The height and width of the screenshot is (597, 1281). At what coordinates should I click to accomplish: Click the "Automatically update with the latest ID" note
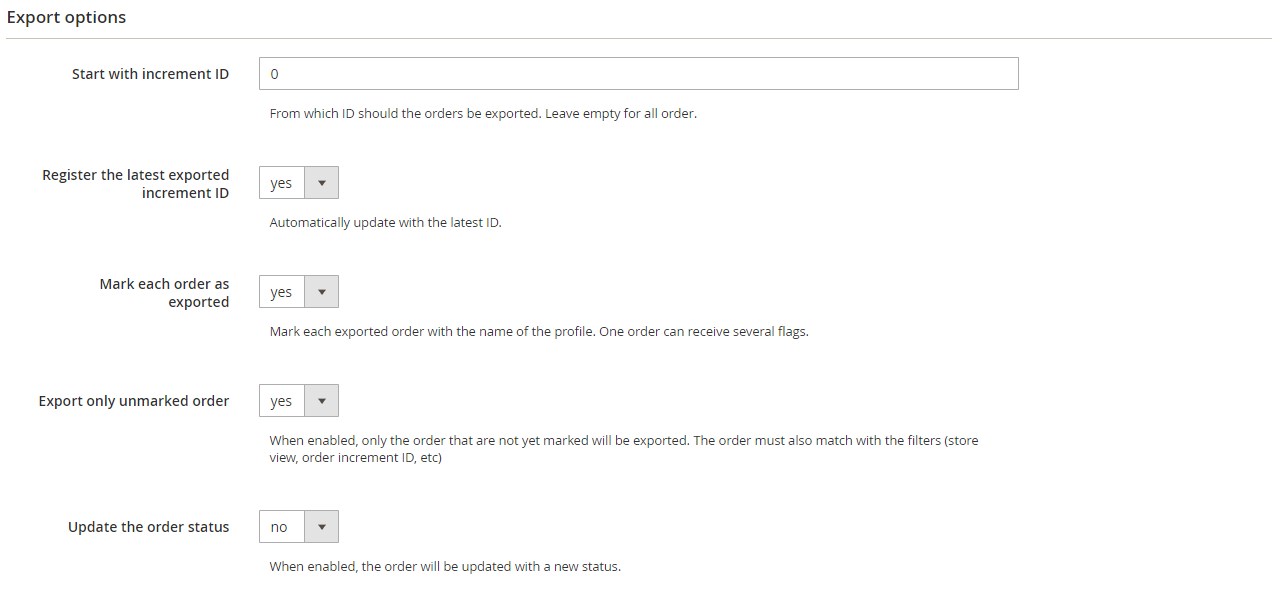pyautogui.click(x=385, y=222)
